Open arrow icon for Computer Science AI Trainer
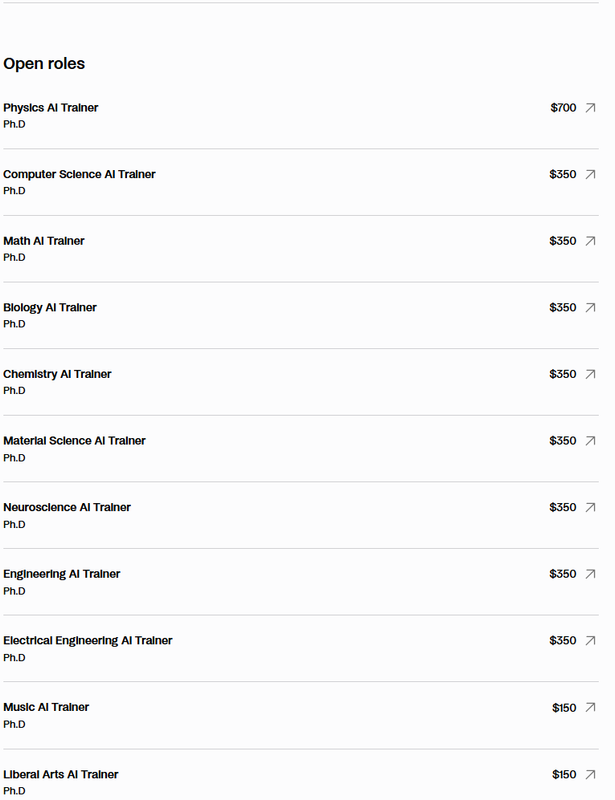Screen dimensions: 615x800 coord(590,174)
